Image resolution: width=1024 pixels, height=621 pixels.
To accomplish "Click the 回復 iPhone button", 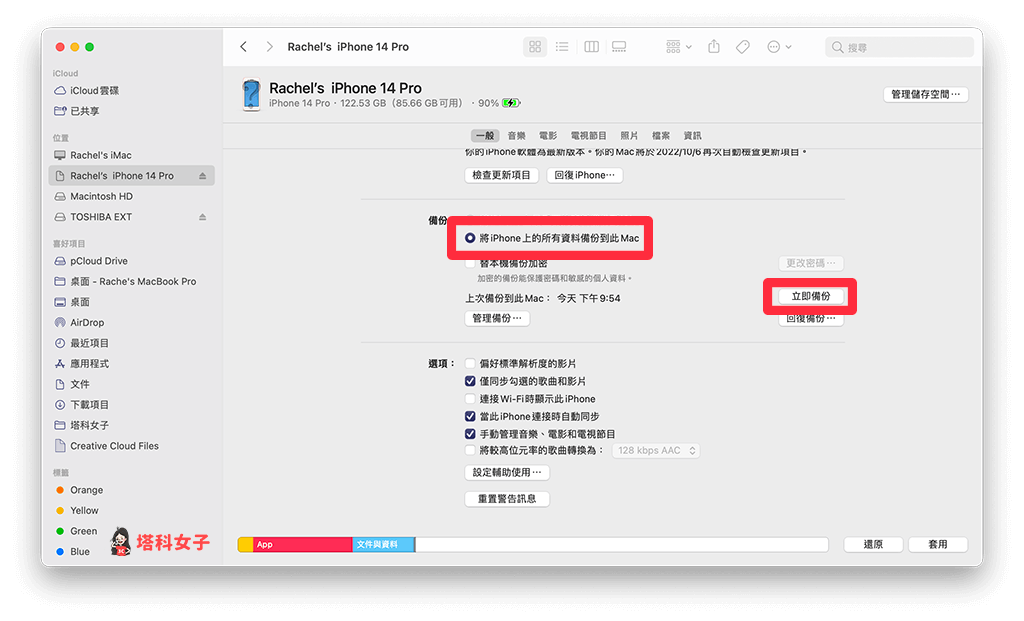I will click(584, 176).
